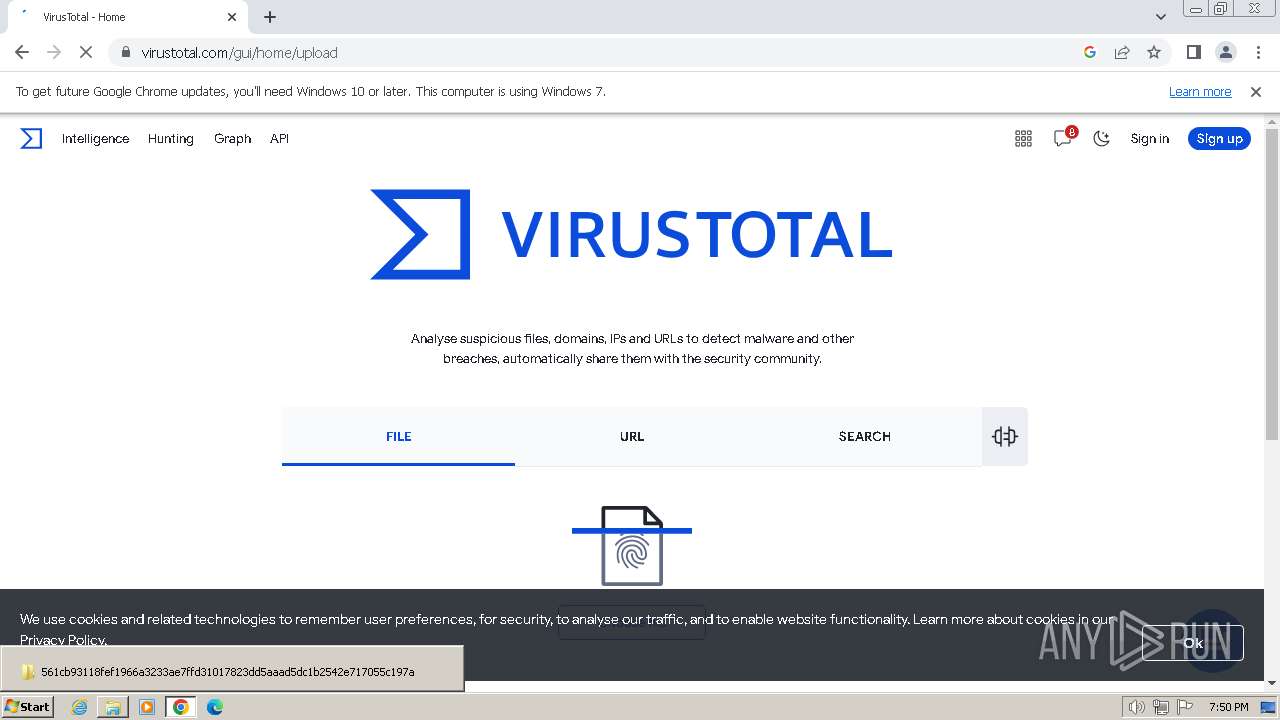Open the Chrome profile avatar icon
Viewport: 1280px width, 720px height.
[x=1226, y=52]
